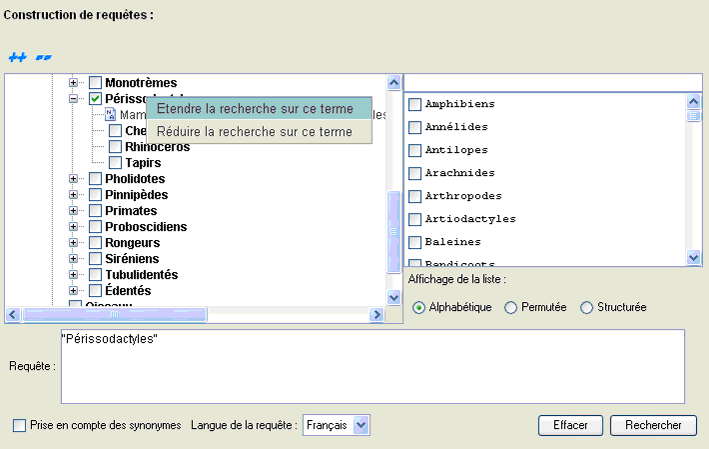Click the tree's vertical scroll-down arrow
This screenshot has height=449, width=709.
click(x=393, y=295)
